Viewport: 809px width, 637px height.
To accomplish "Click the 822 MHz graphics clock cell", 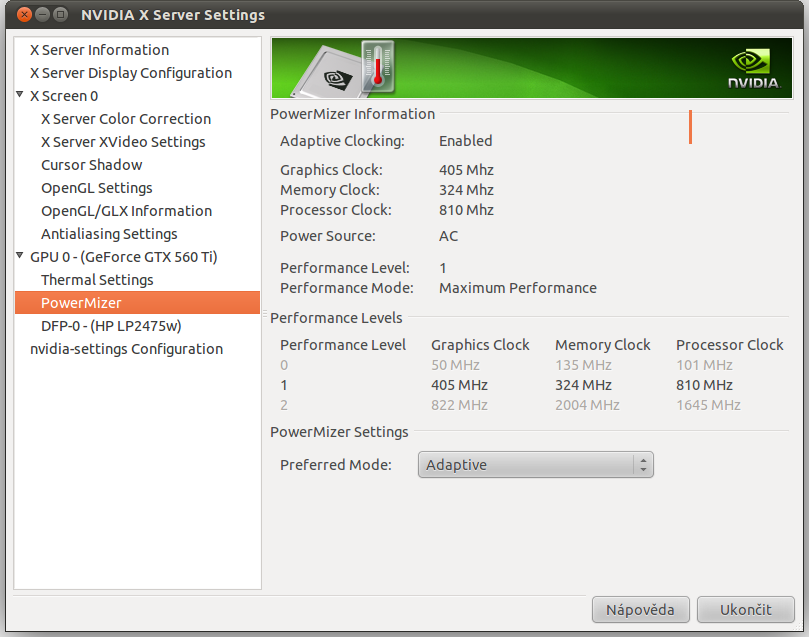I will tap(459, 405).
